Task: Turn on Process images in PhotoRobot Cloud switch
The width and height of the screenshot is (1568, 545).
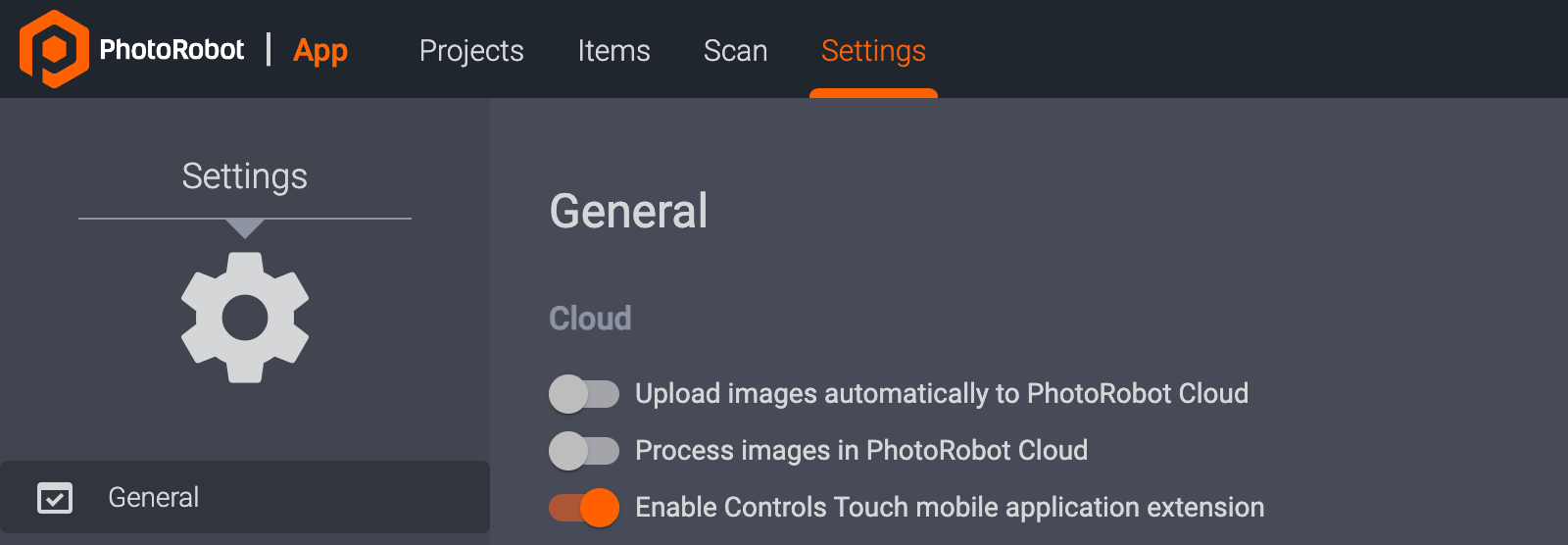Action: [584, 451]
